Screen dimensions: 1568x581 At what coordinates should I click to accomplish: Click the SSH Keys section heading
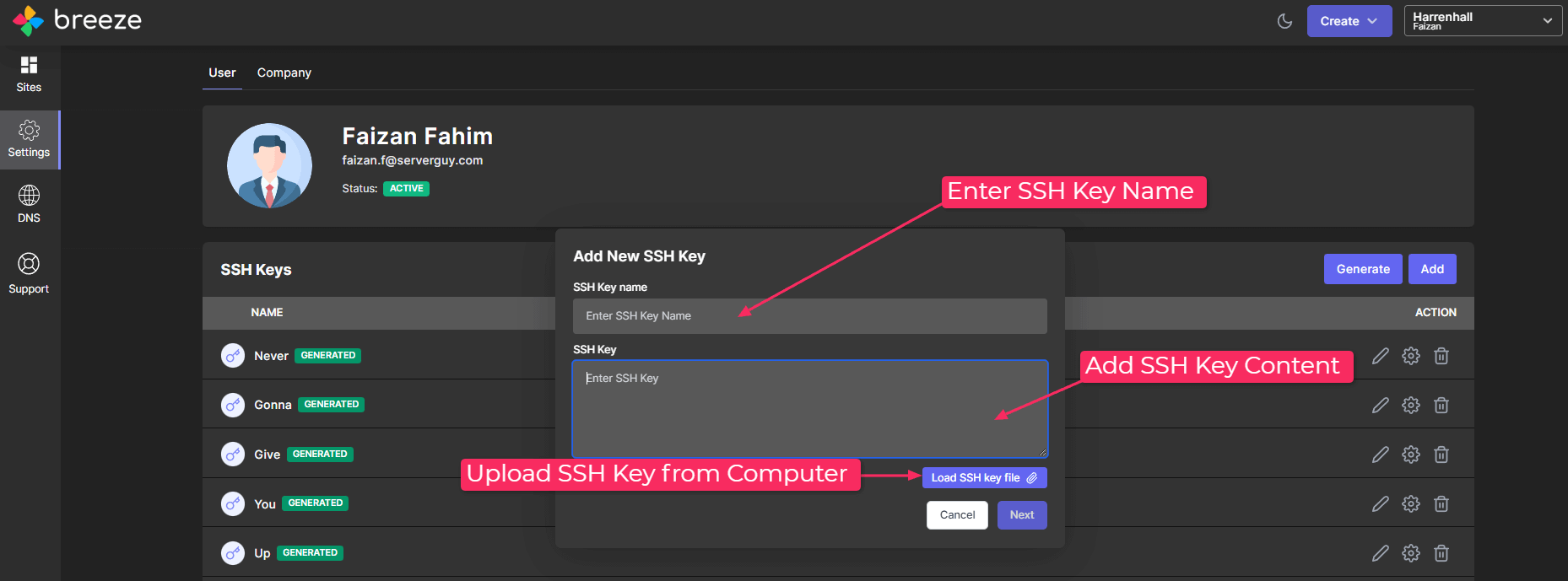(x=256, y=270)
